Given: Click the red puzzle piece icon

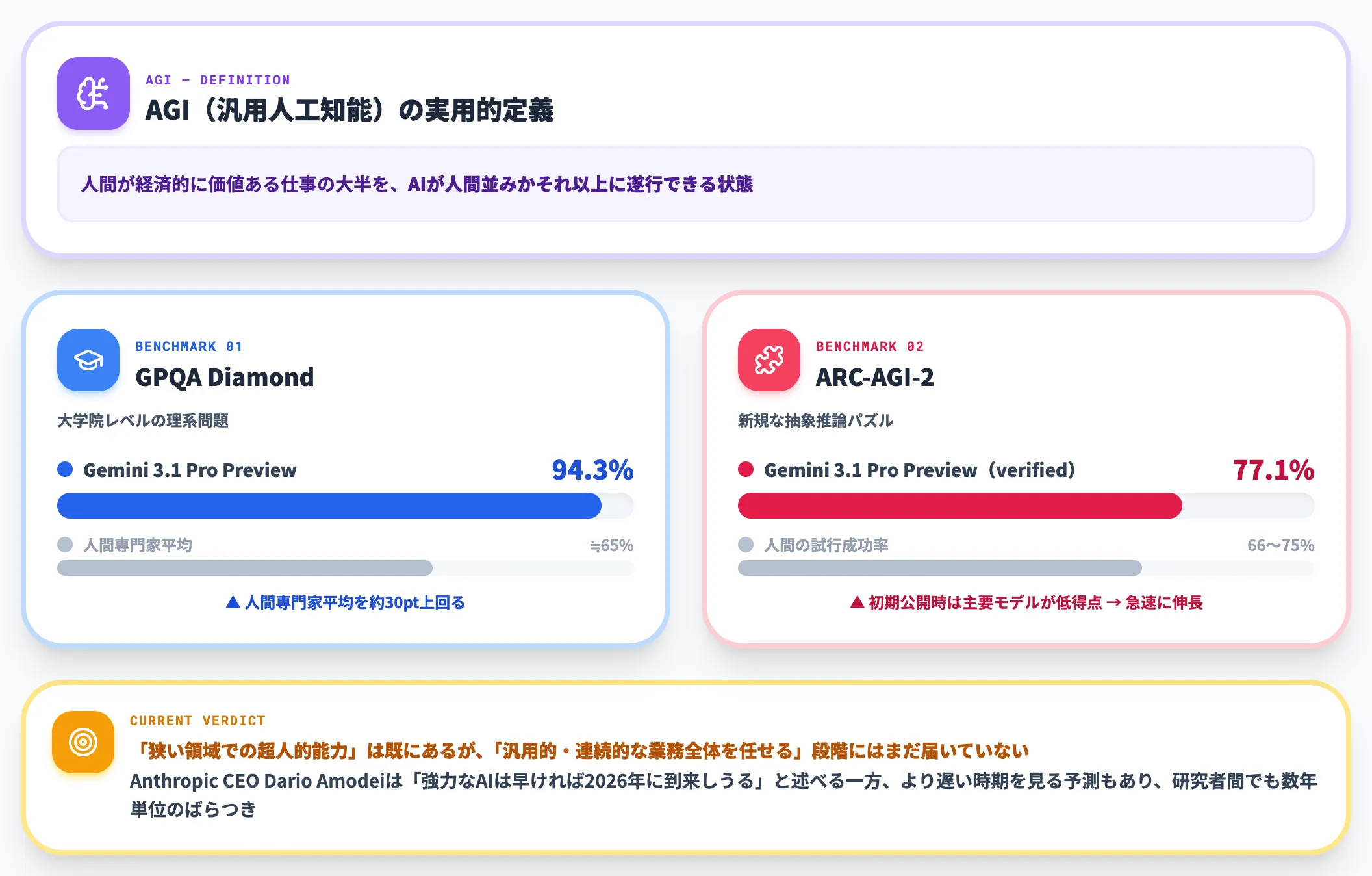Looking at the screenshot, I should point(769,360).
